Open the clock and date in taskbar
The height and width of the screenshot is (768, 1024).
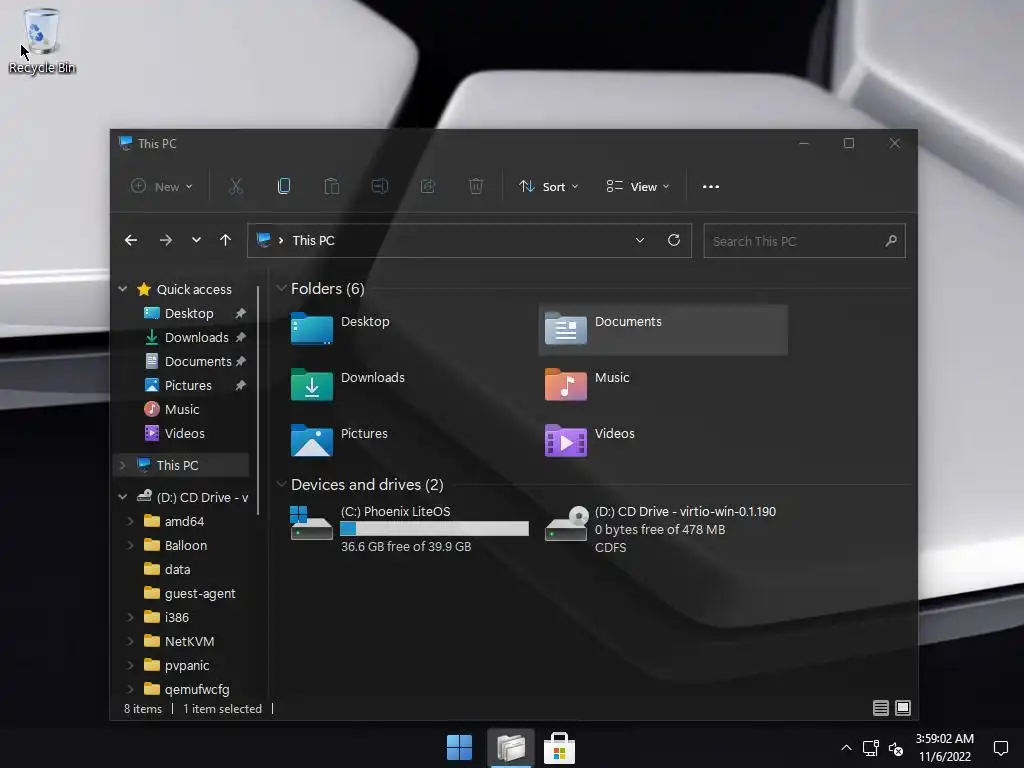pyautogui.click(x=944, y=748)
